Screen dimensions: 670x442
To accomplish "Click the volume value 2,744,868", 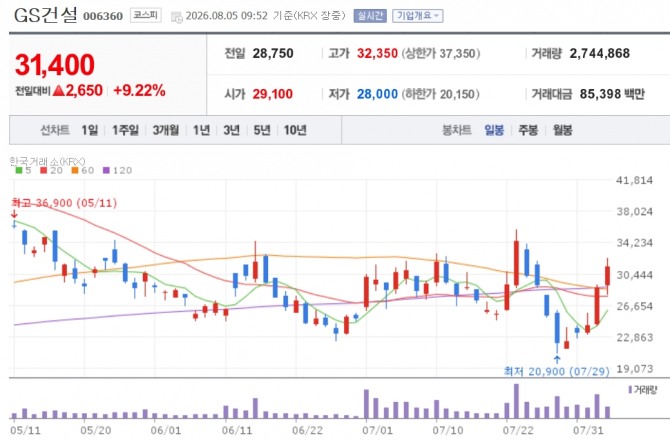I will (x=599, y=53).
